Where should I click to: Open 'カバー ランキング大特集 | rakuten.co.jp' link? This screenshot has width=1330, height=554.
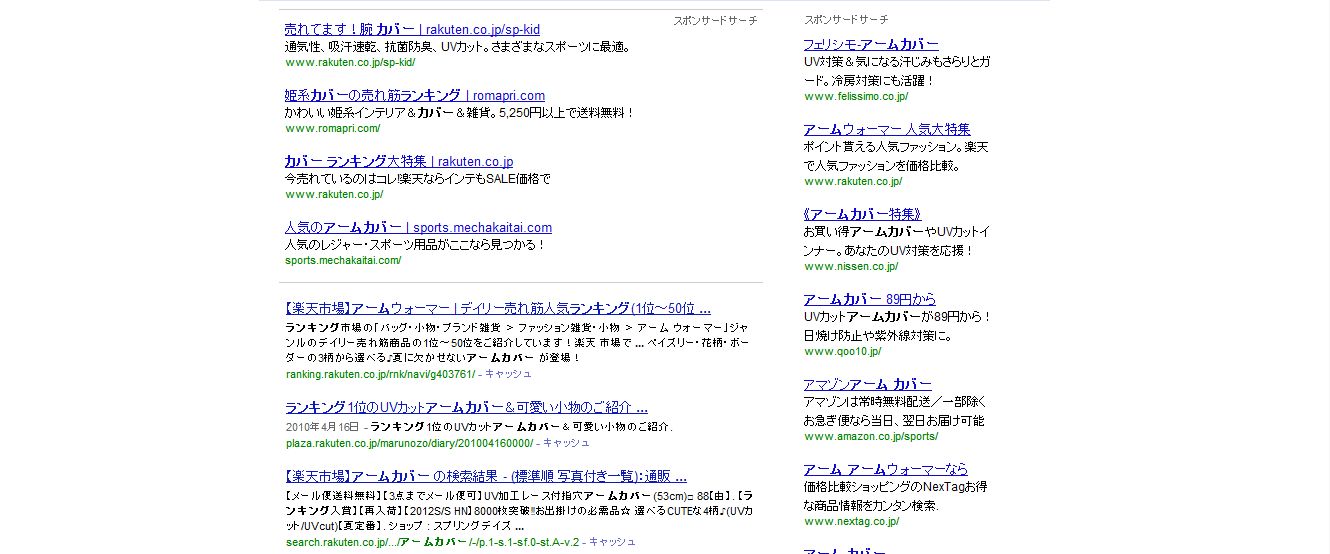(x=398, y=161)
